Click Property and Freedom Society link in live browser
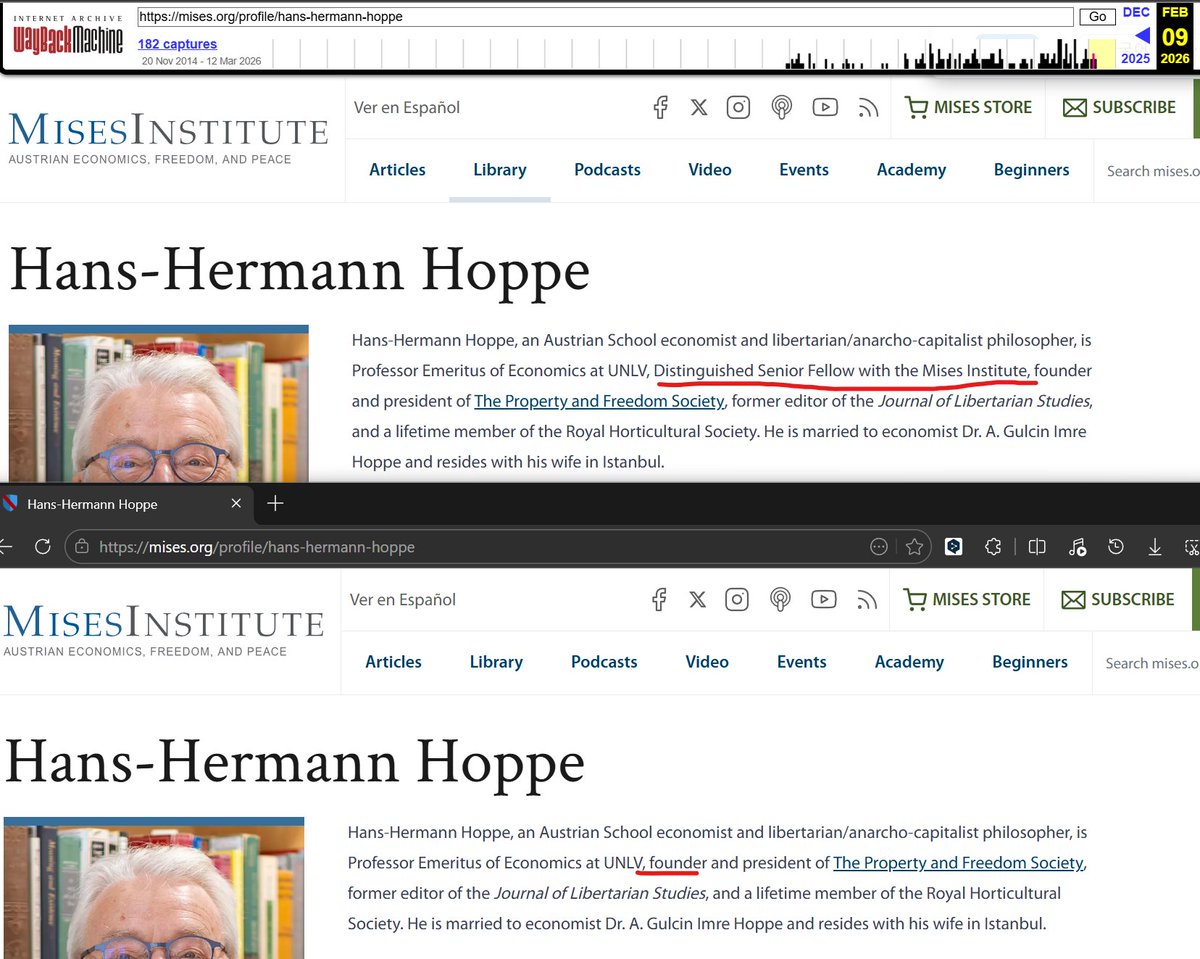1200x959 pixels. [x=959, y=862]
